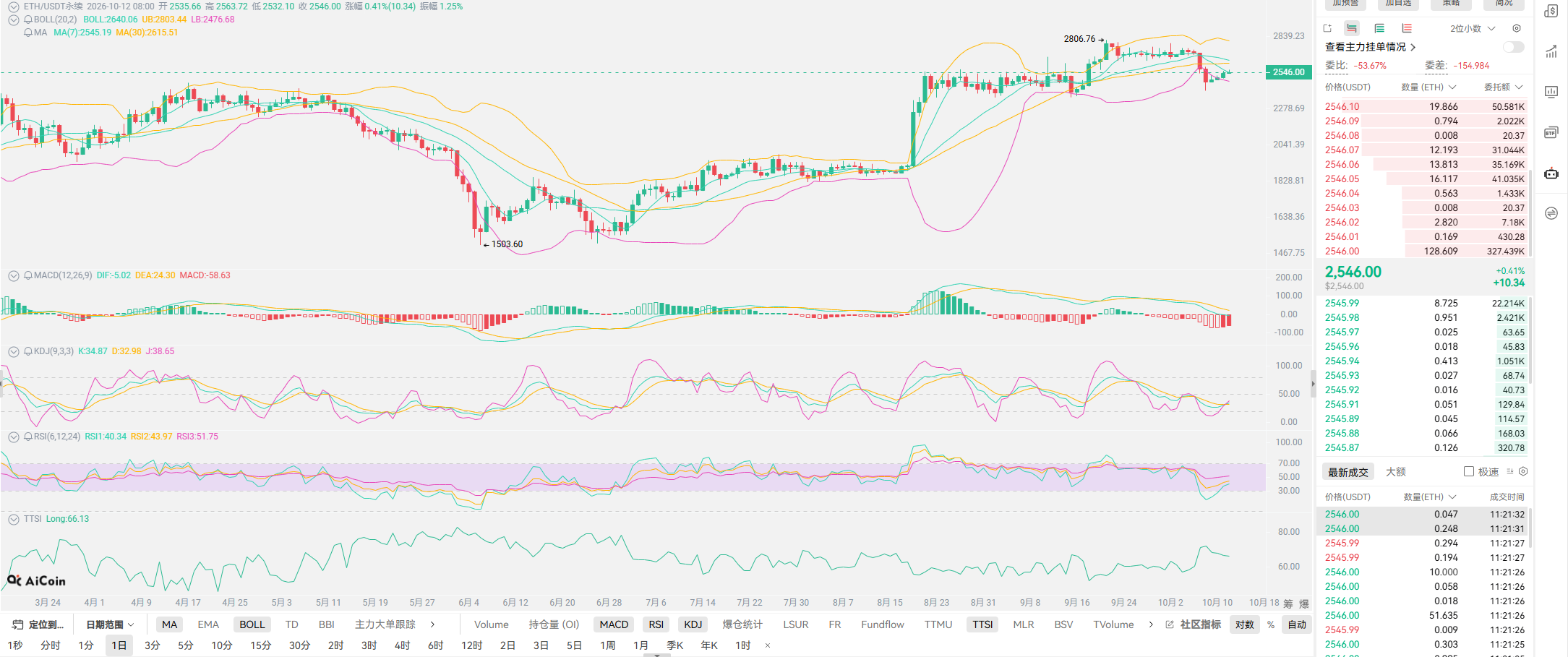
Task: Switch timeframe to 1周
Action: click(608, 645)
